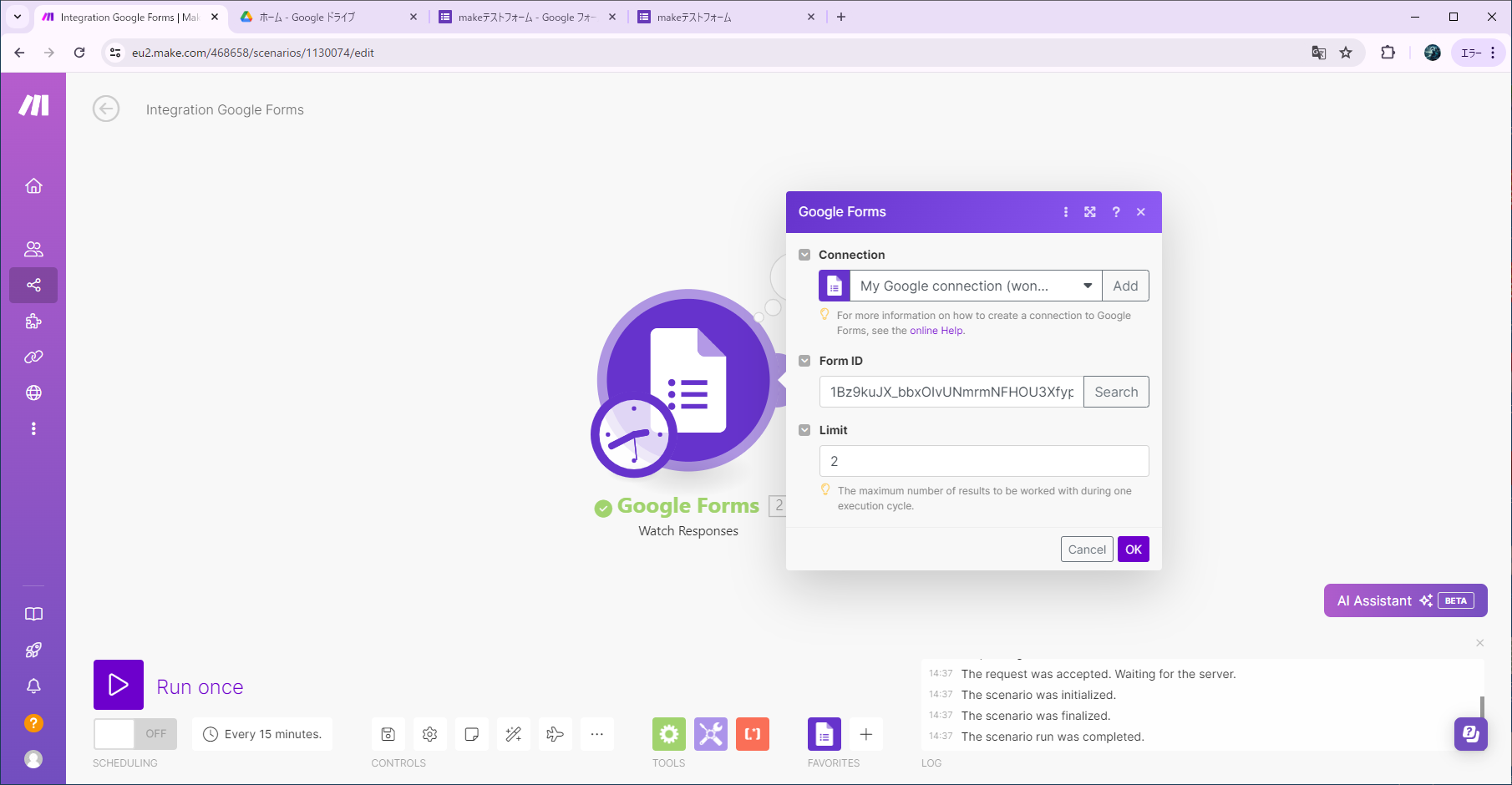Open the scenario settings gear in Controls
The image size is (1512, 785).
pos(429,734)
